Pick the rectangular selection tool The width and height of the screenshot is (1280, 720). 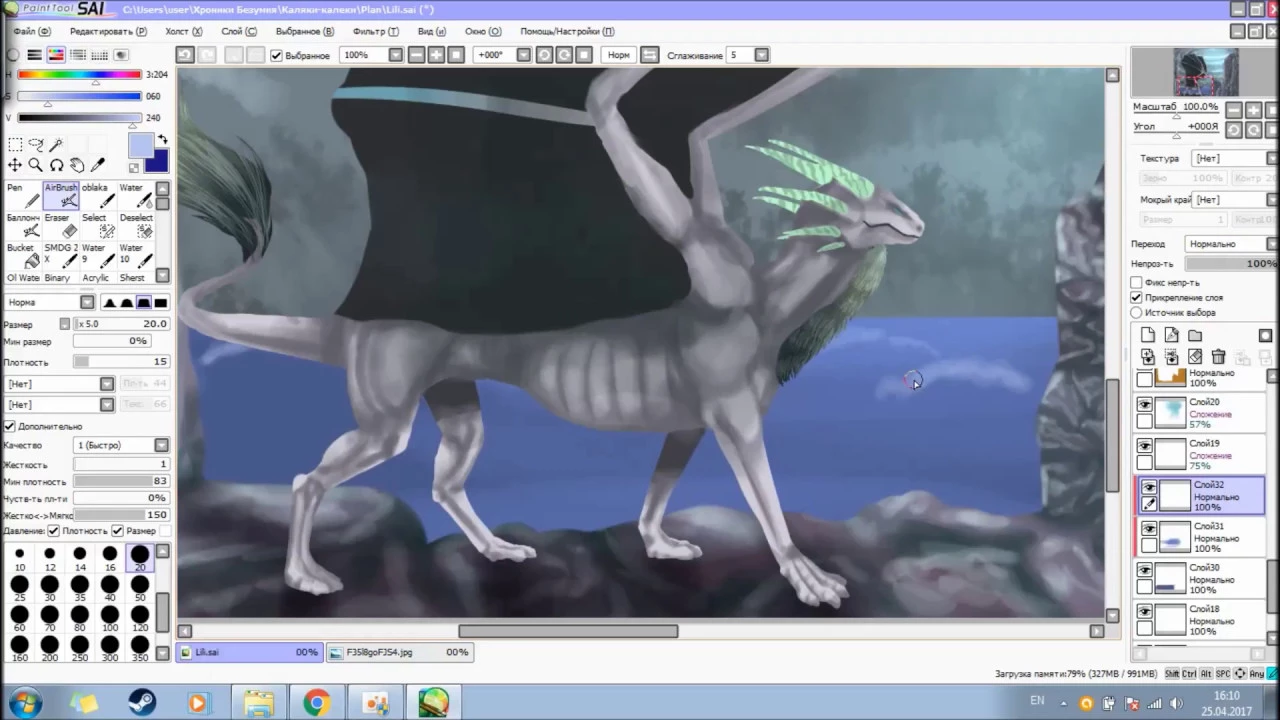tap(15, 145)
